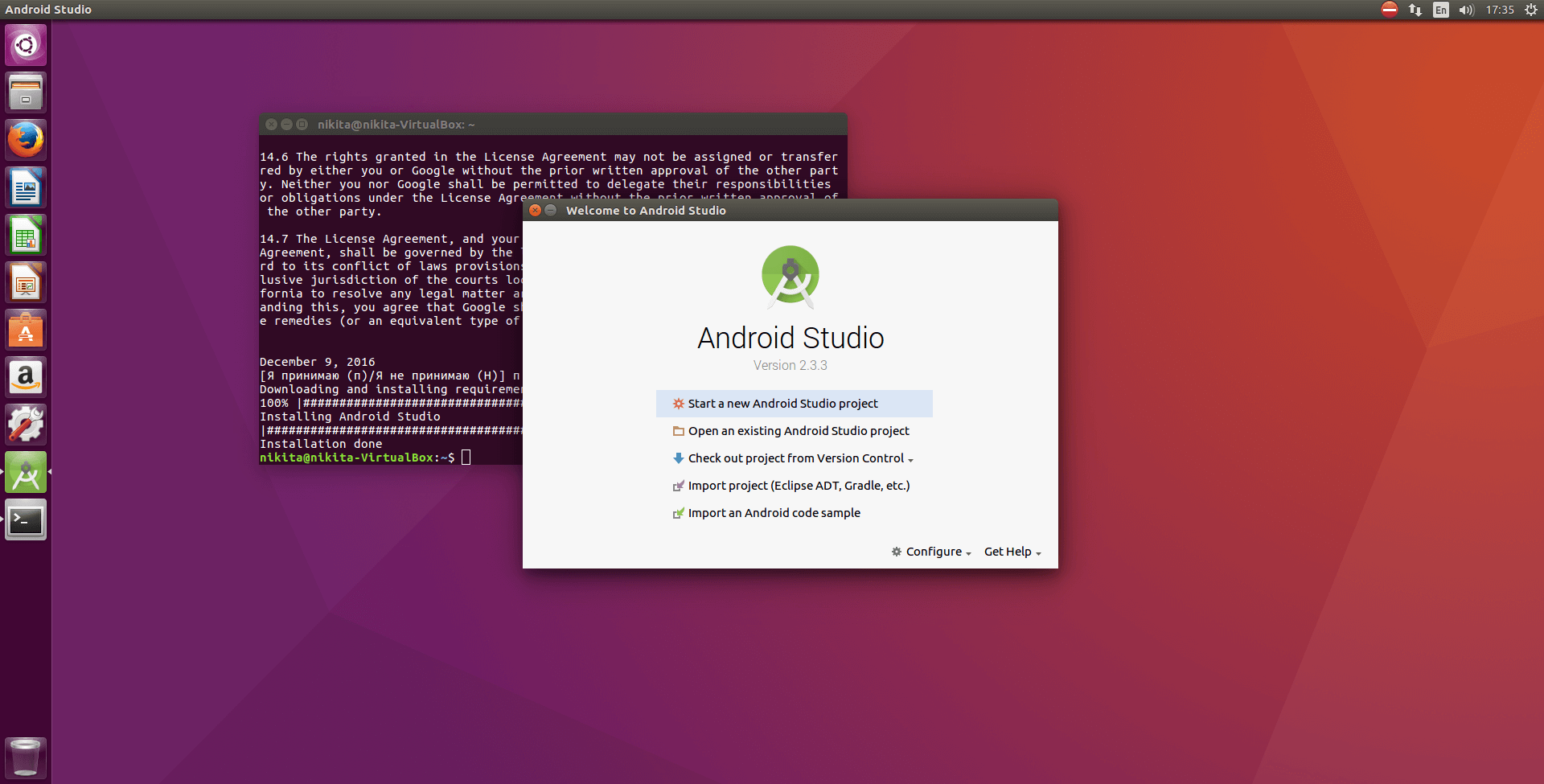Click the 'Android Studio' heading text
The height and width of the screenshot is (784, 1544).
click(790, 338)
